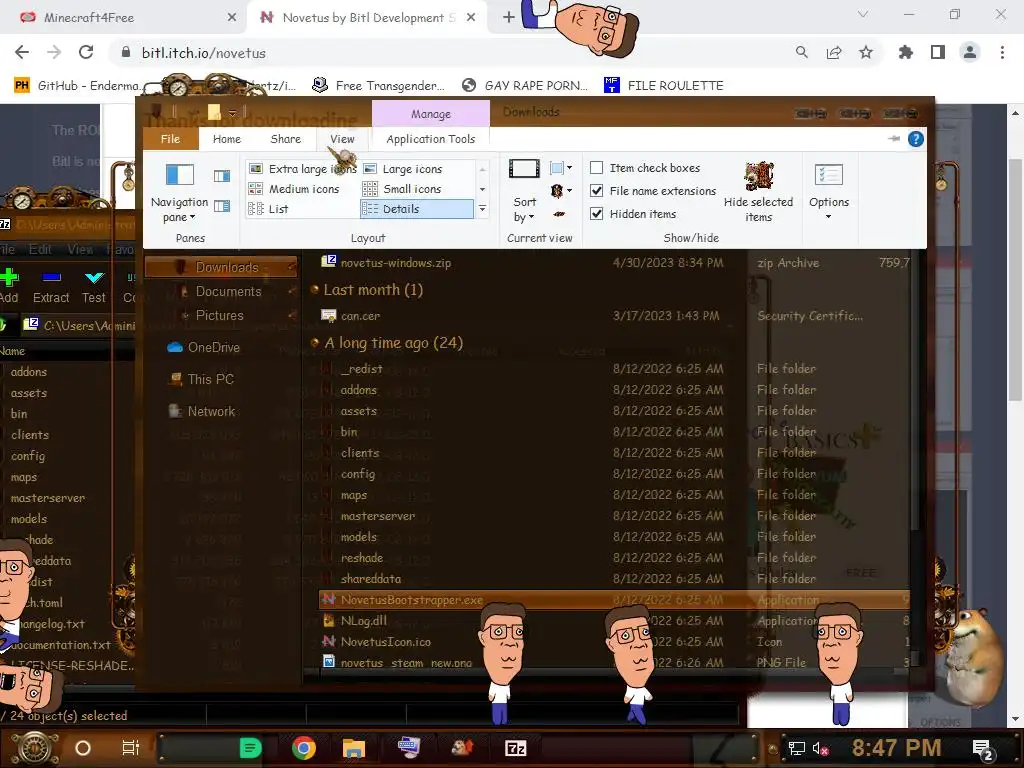The image size is (1024, 768).
Task: Toggle Chrome side panel icon
Action: (x=937, y=53)
